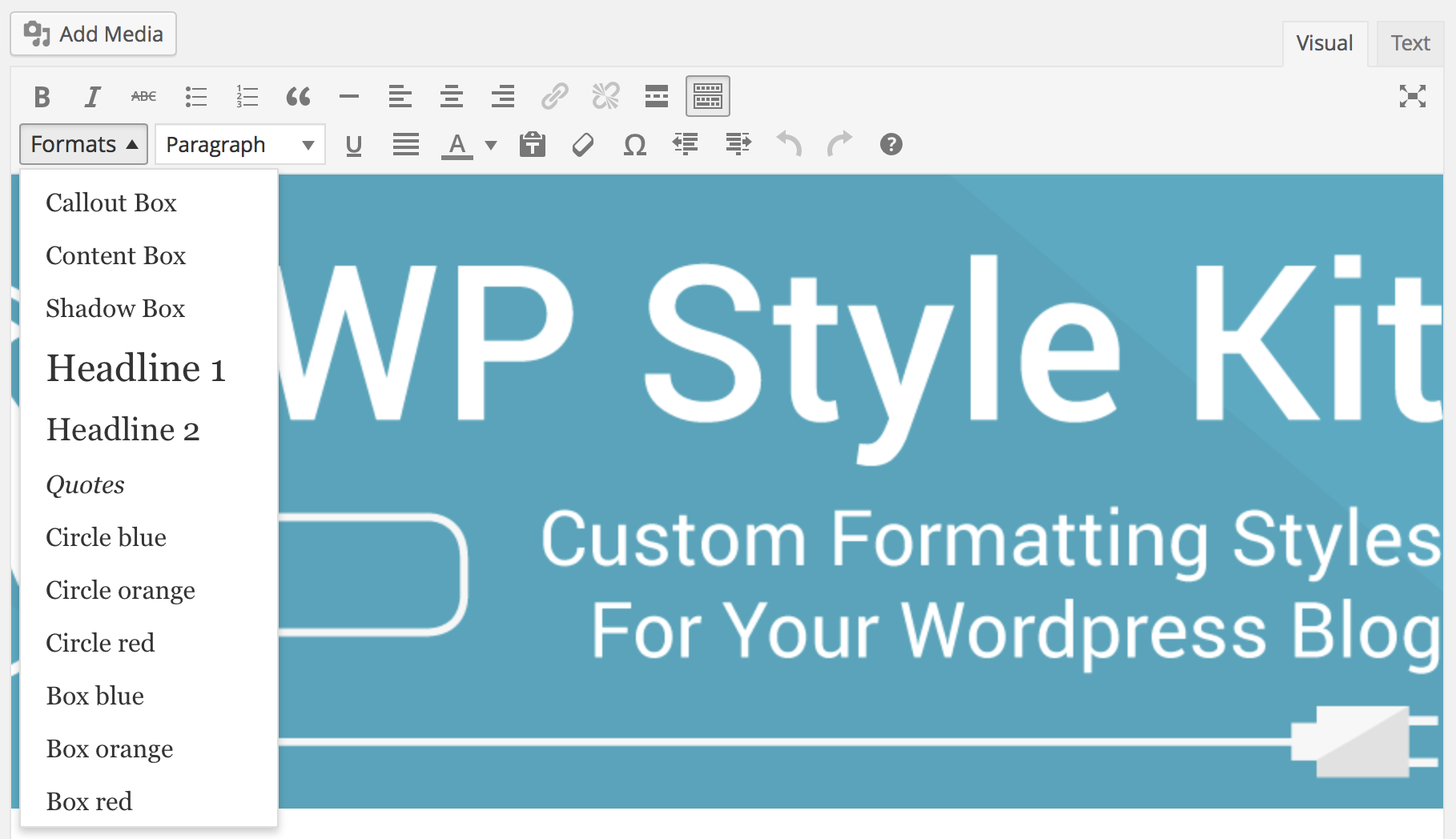The image size is (1456, 839).
Task: Undo the last edit
Action: click(x=789, y=145)
